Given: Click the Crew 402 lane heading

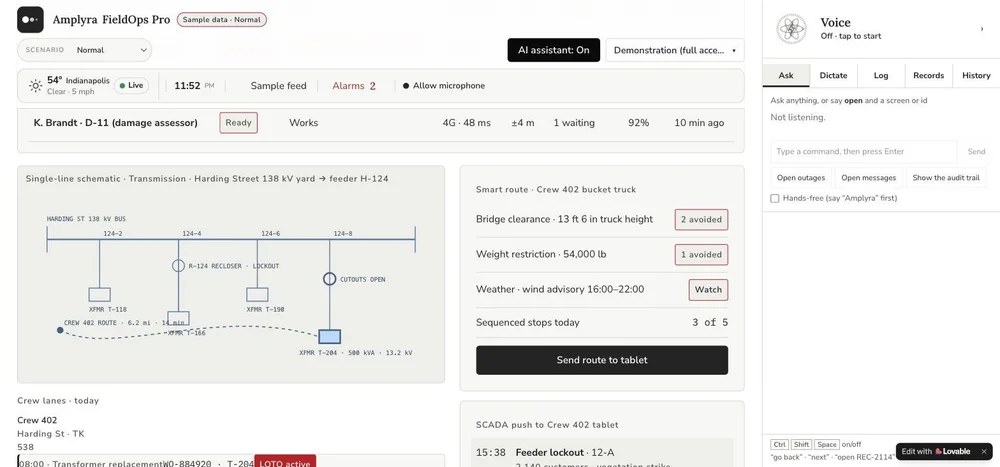Looking at the screenshot, I should point(37,420).
